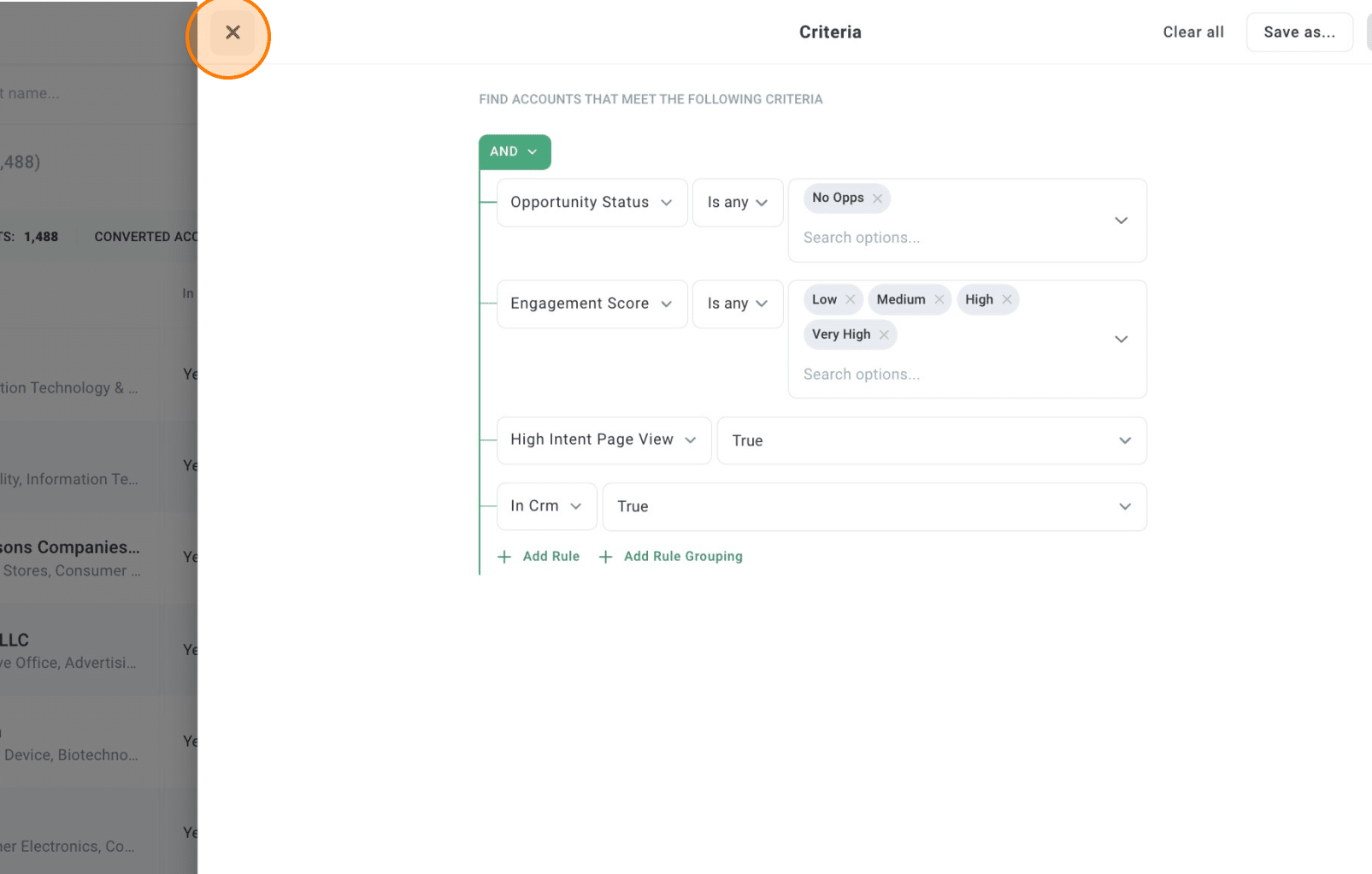The width and height of the screenshot is (1372, 874).
Task: Open the Engagement Score field dropdown
Action: point(592,304)
